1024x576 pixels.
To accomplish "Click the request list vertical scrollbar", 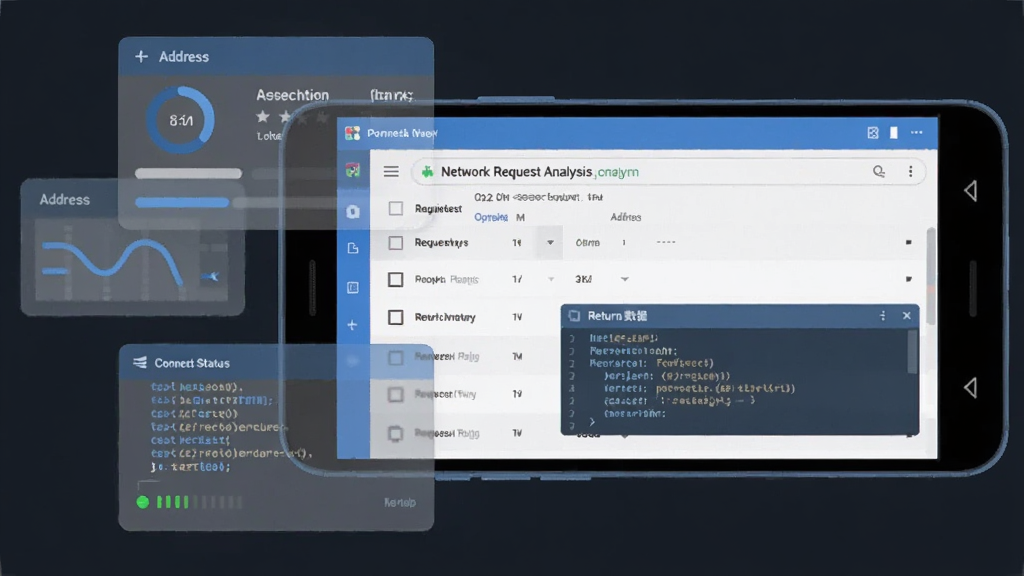I will coord(931,276).
